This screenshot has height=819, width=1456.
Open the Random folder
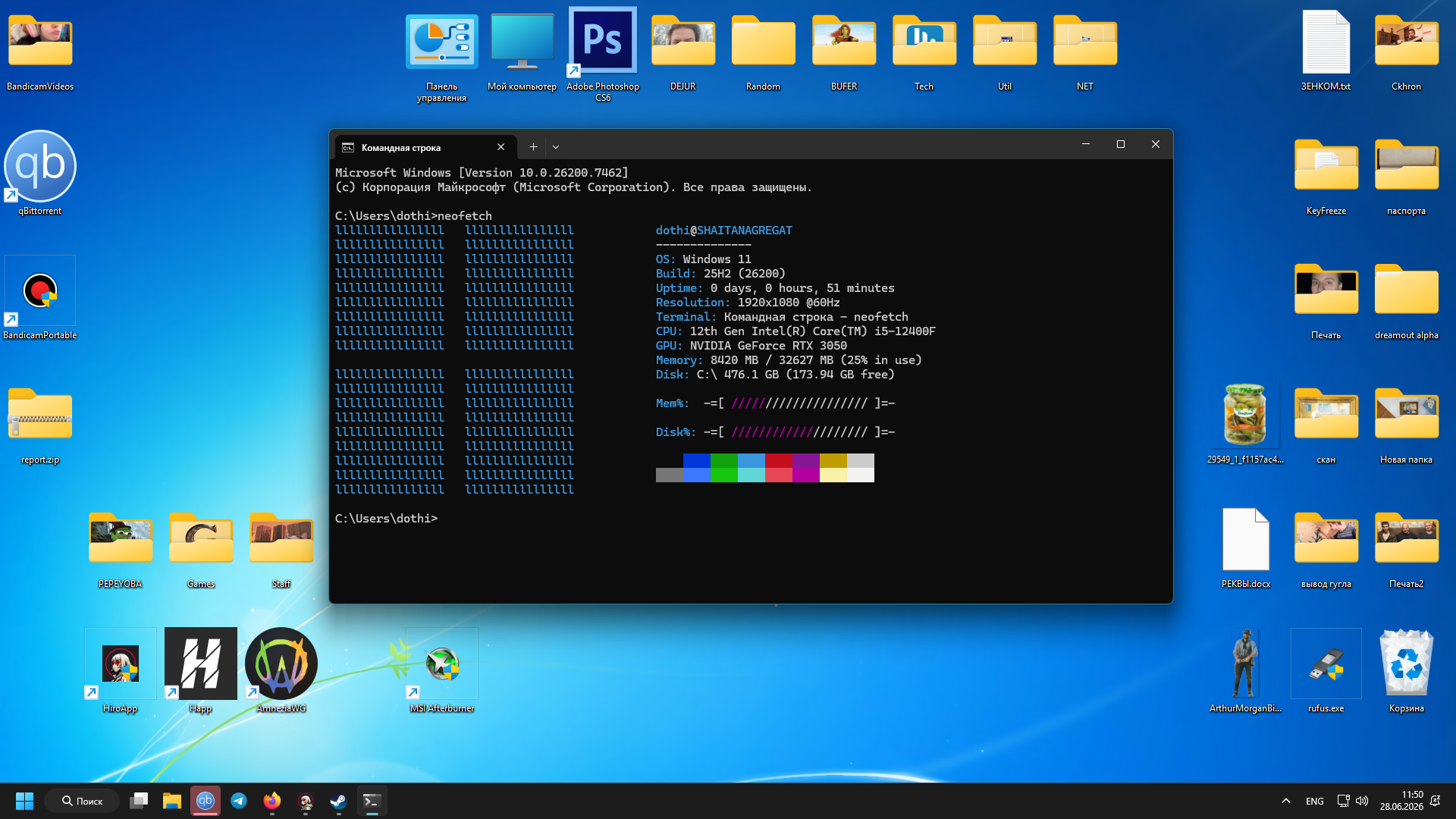[x=764, y=52]
